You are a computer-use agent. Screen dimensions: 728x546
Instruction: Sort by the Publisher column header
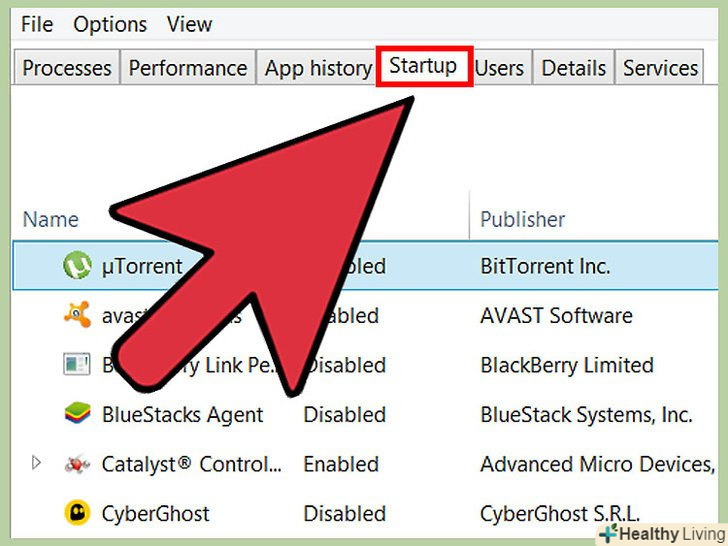(x=522, y=219)
